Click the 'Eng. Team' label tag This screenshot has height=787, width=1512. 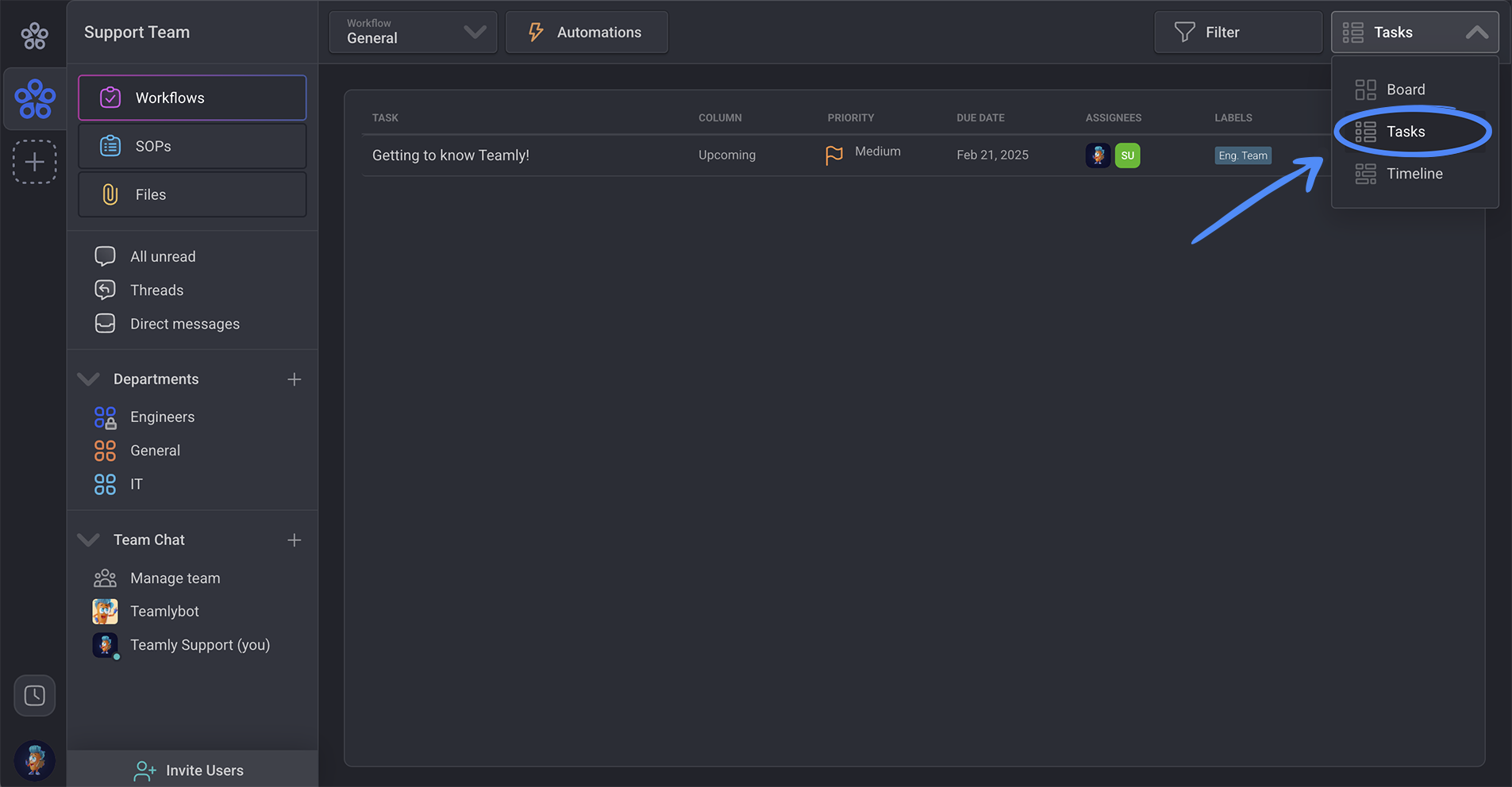pyautogui.click(x=1243, y=155)
